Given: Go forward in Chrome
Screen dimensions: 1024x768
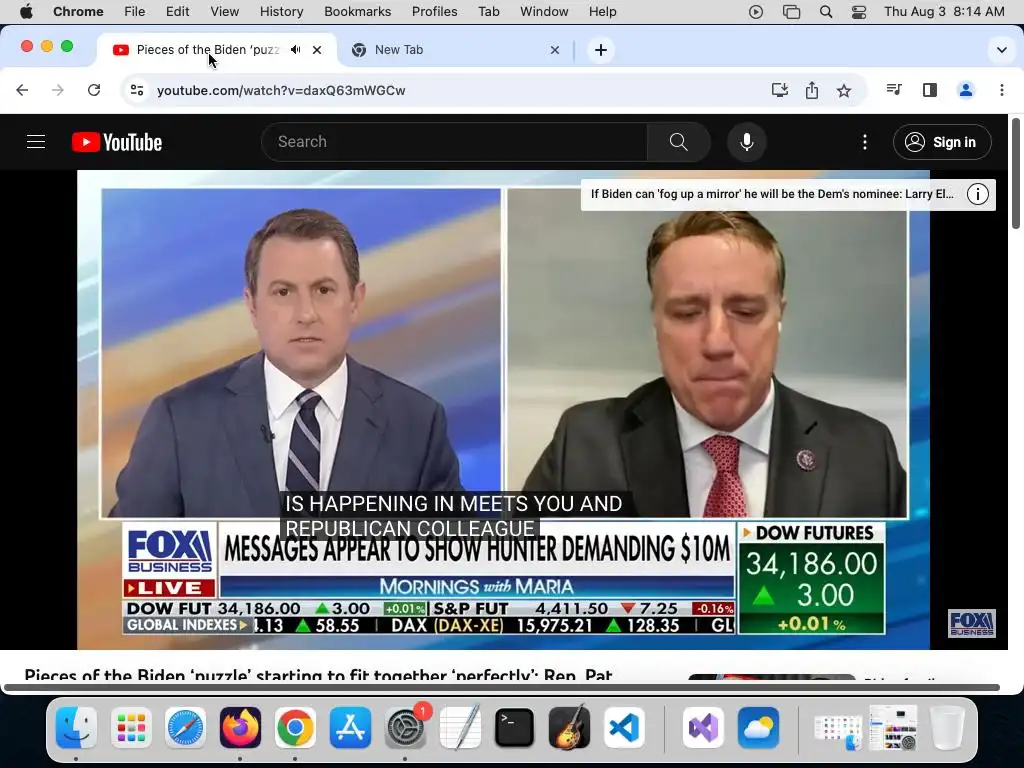Looking at the screenshot, I should pyautogui.click(x=58, y=90).
